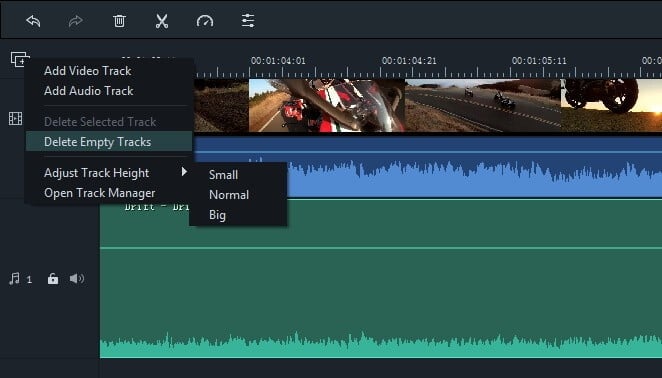The width and height of the screenshot is (662, 378).
Task: Mute audio track 1 speaker
Action: (x=77, y=279)
